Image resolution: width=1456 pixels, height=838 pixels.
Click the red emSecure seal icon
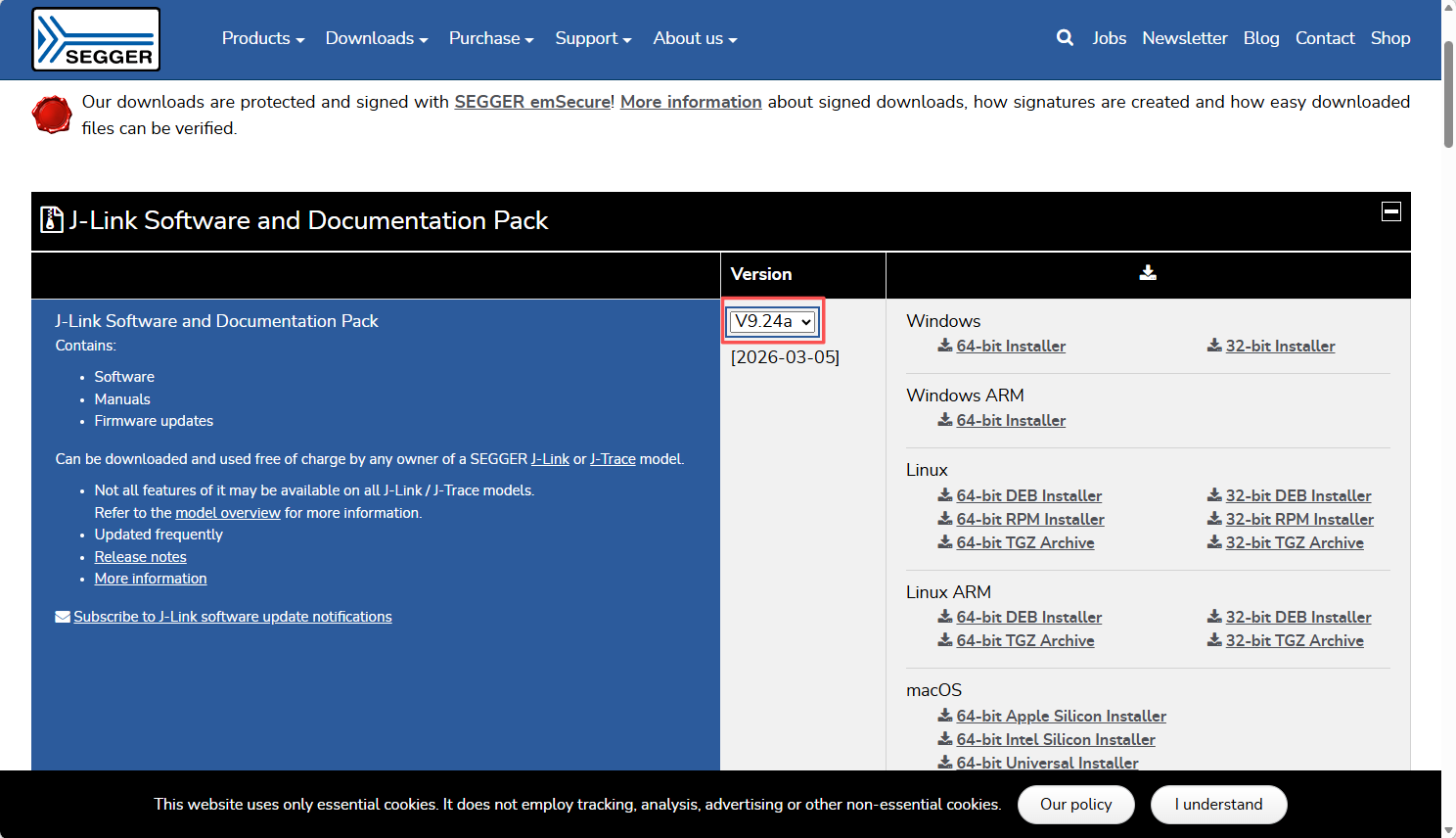[x=52, y=115]
